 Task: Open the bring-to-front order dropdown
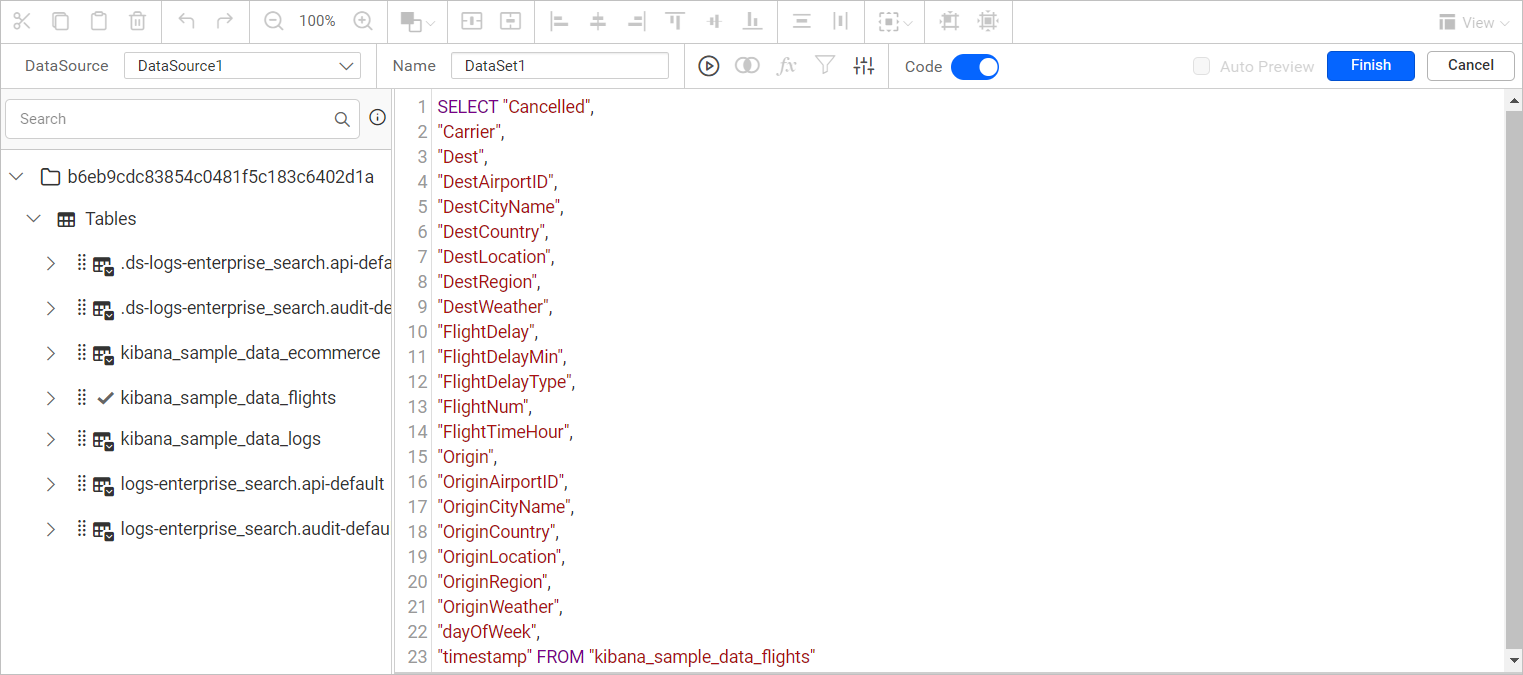coord(417,21)
